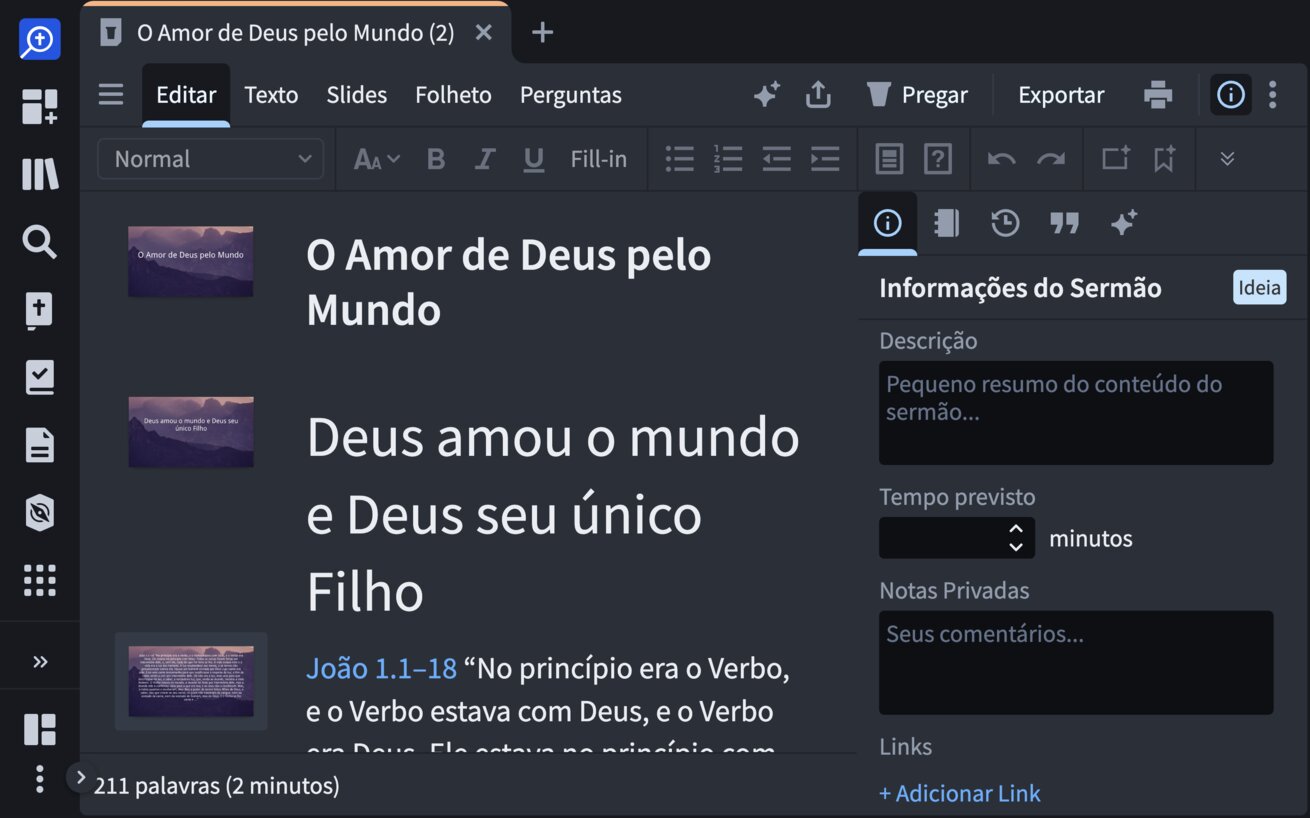This screenshot has width=1310, height=818.
Task: Open the AI sparkle assistant in top bar
Action: [766, 95]
